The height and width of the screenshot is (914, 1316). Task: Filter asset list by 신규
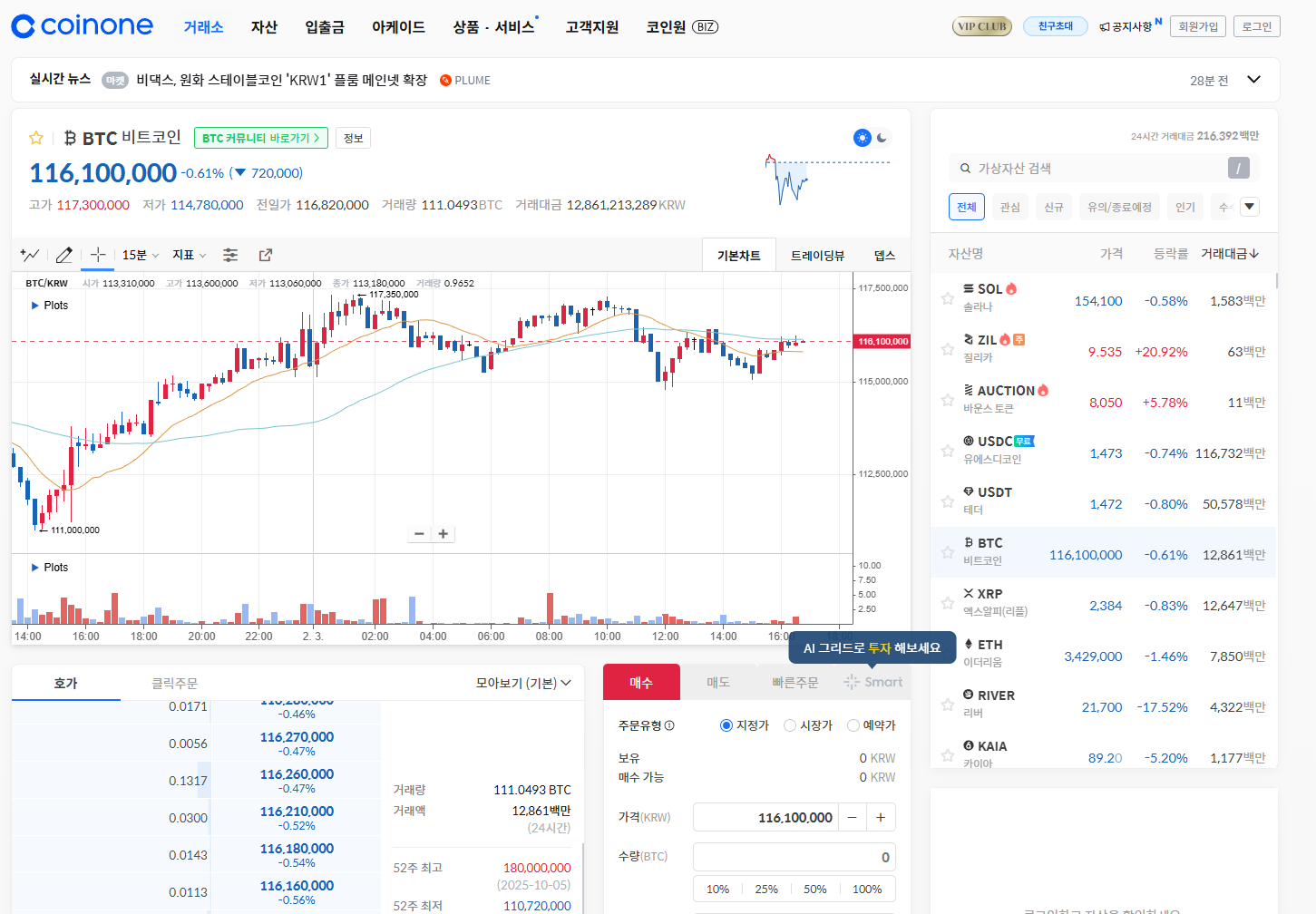1053,207
